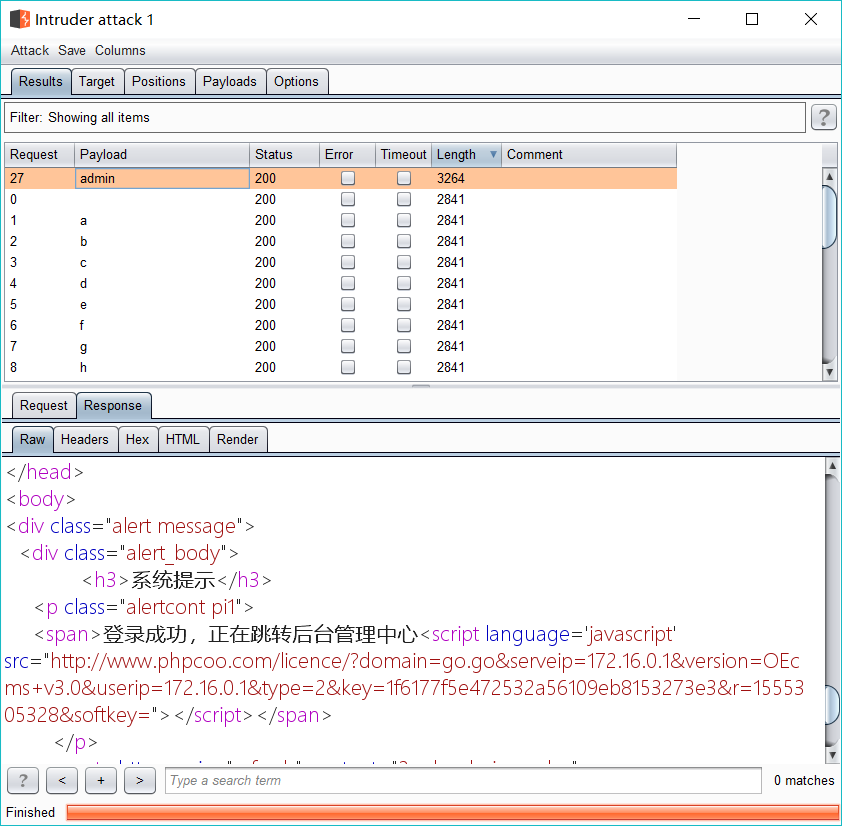842x826 pixels.
Task: Go to previous search match arrow
Action: click(x=62, y=780)
